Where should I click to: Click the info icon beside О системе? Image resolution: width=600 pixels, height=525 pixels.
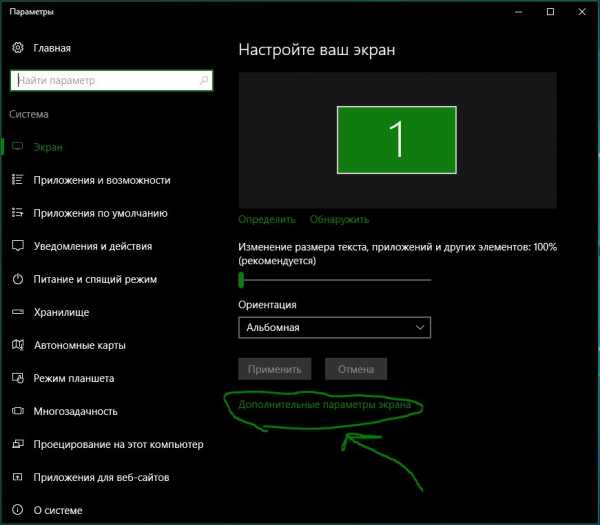(18, 510)
